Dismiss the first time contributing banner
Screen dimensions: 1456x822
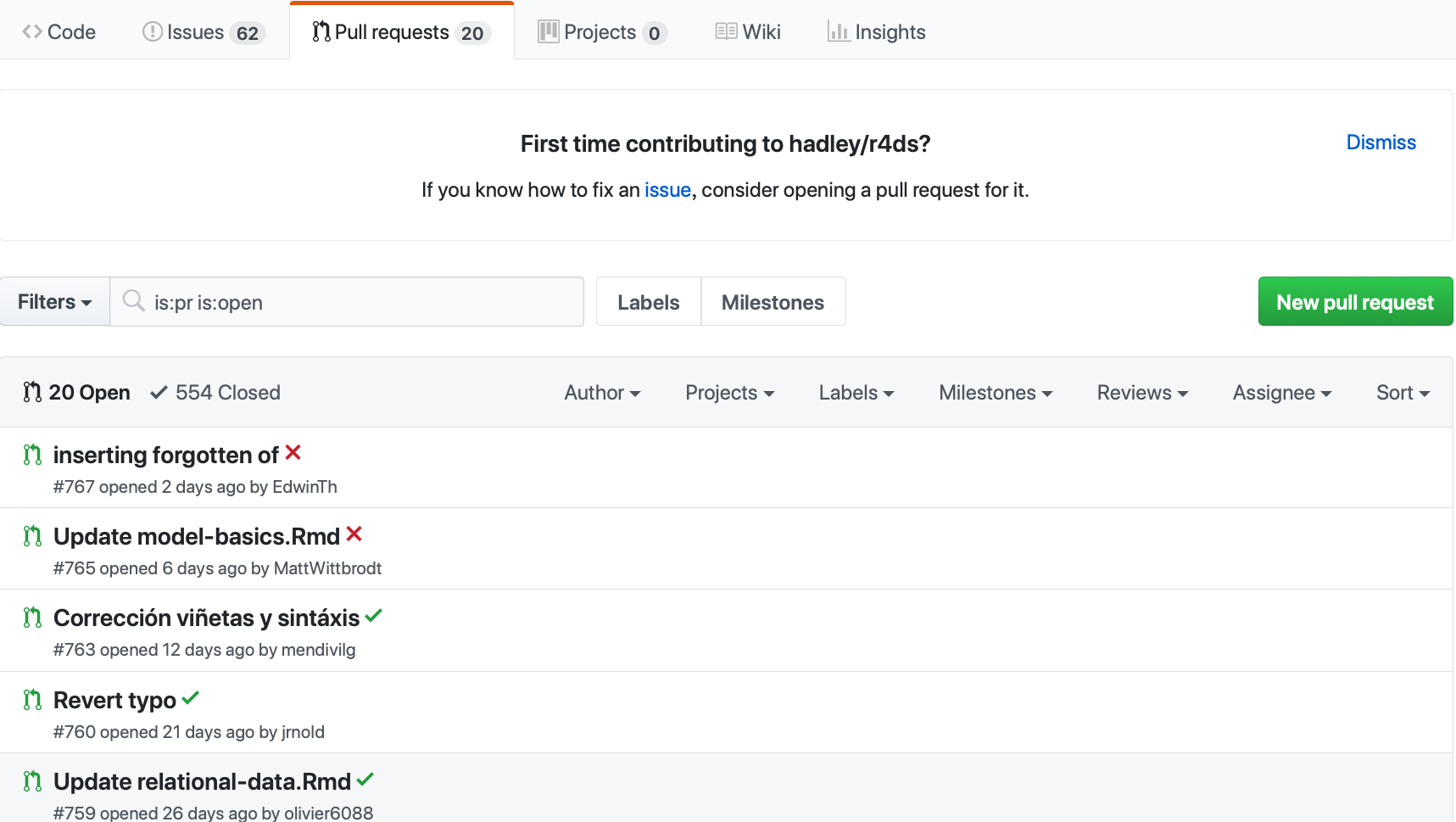pos(1381,143)
